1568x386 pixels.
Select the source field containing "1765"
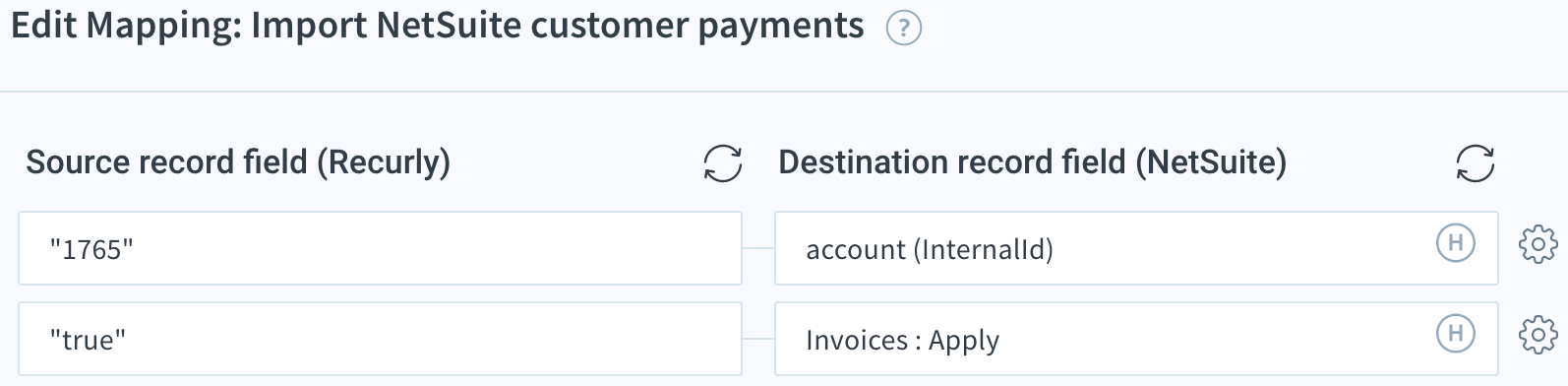point(380,248)
